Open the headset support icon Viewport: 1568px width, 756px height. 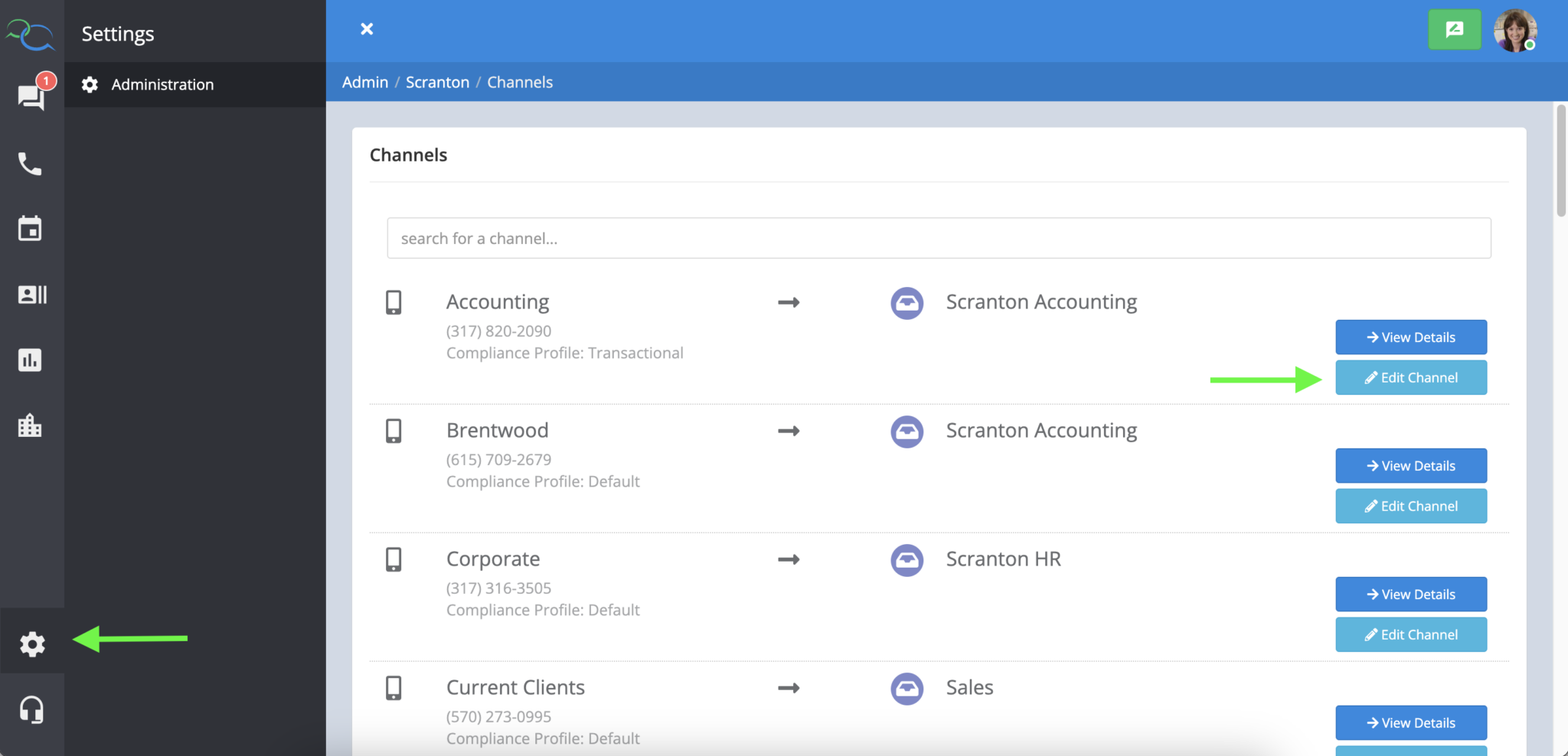coord(31,709)
